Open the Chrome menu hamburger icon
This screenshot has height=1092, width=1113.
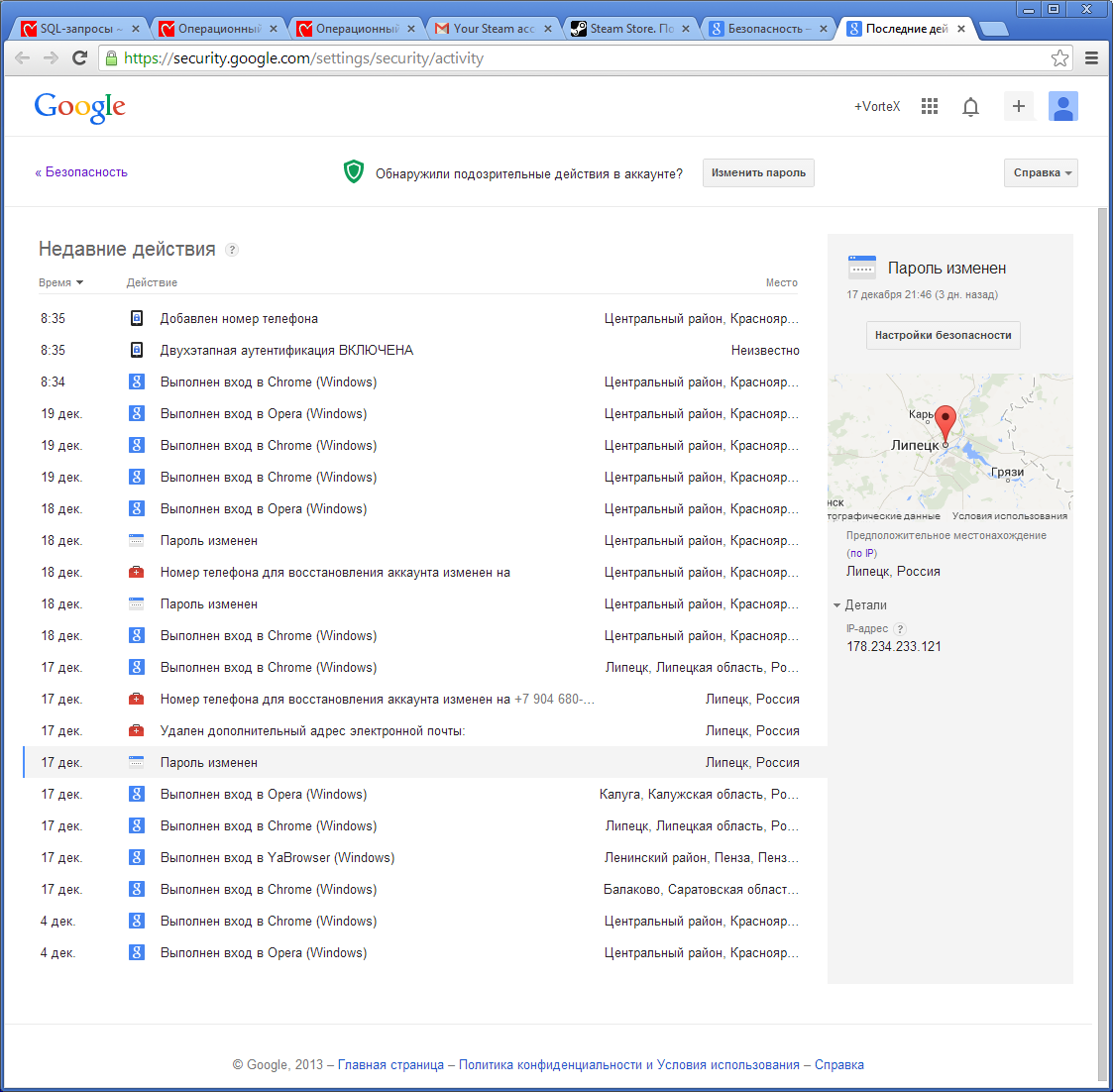(1091, 58)
